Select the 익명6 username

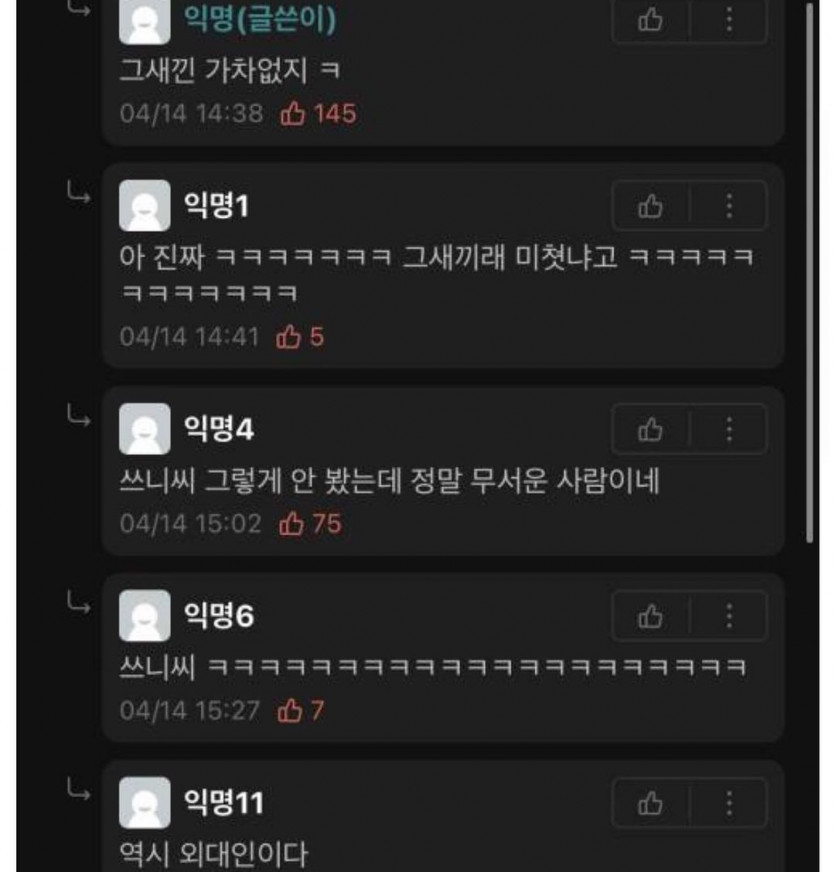click(219, 616)
